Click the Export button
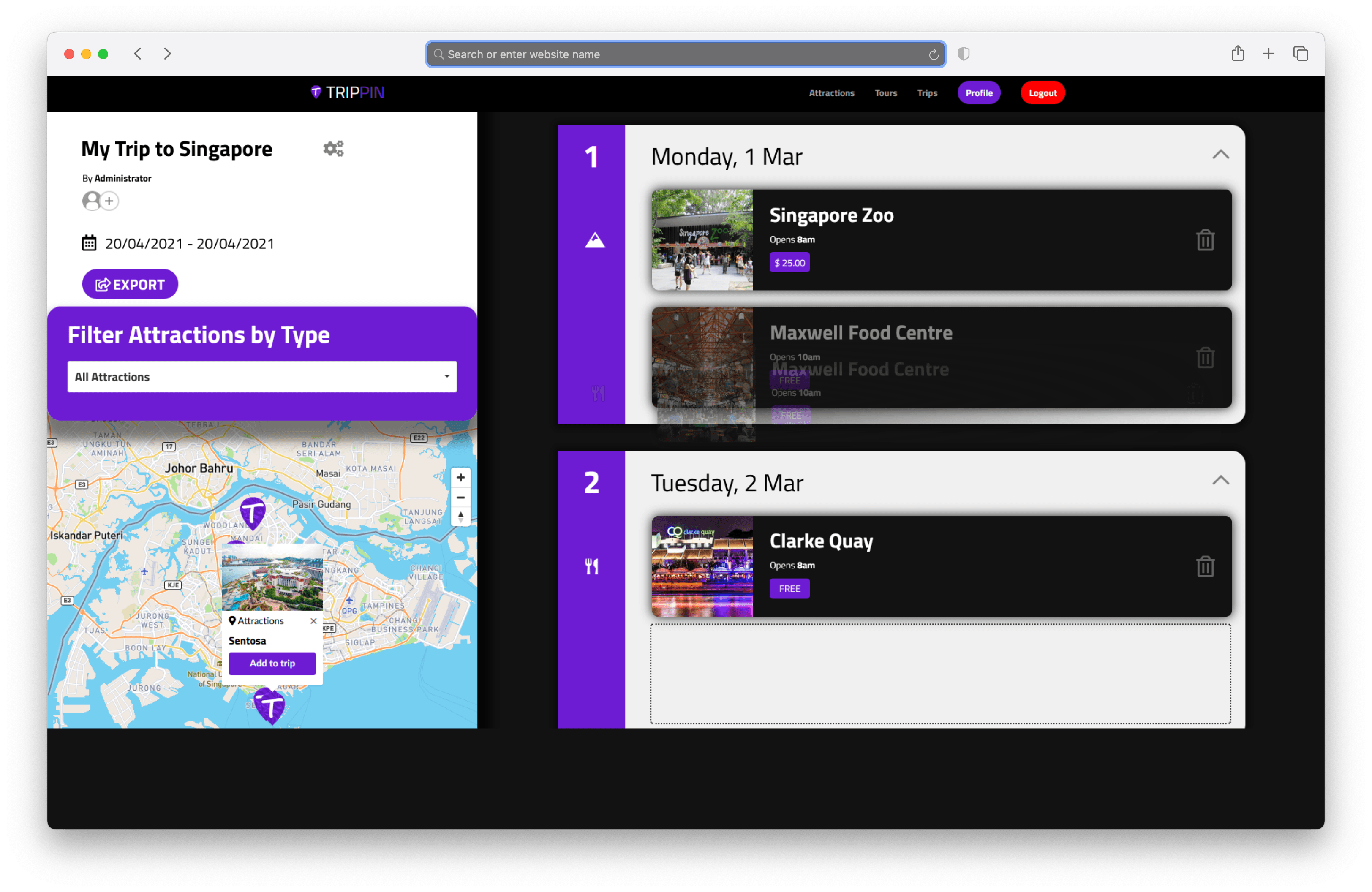This screenshot has width=1372, height=892. click(x=130, y=285)
